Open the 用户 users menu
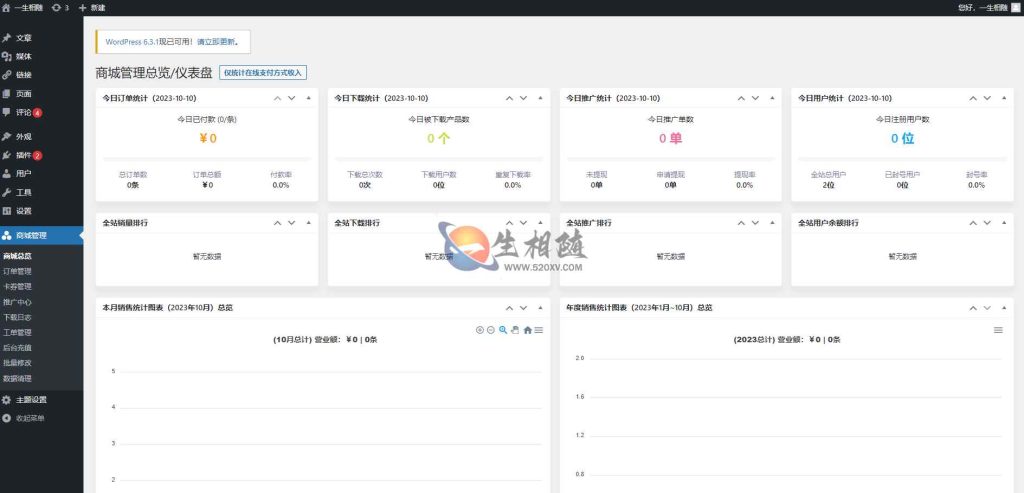 (41, 174)
